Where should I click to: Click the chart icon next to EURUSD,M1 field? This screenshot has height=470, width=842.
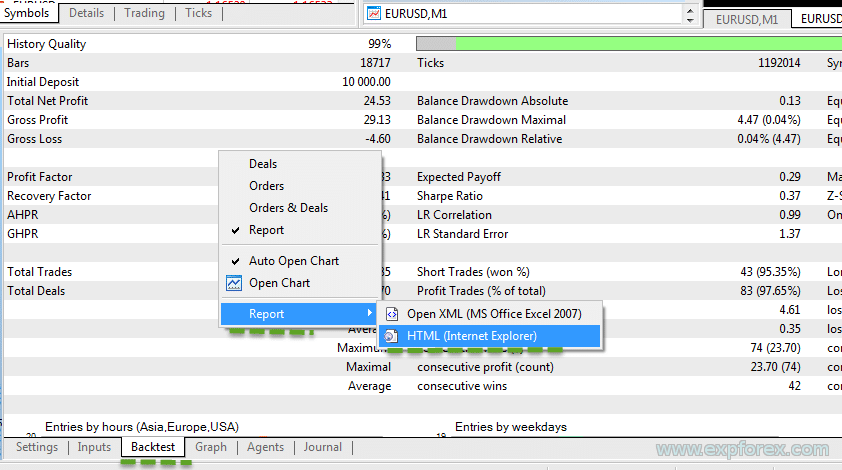tap(374, 13)
